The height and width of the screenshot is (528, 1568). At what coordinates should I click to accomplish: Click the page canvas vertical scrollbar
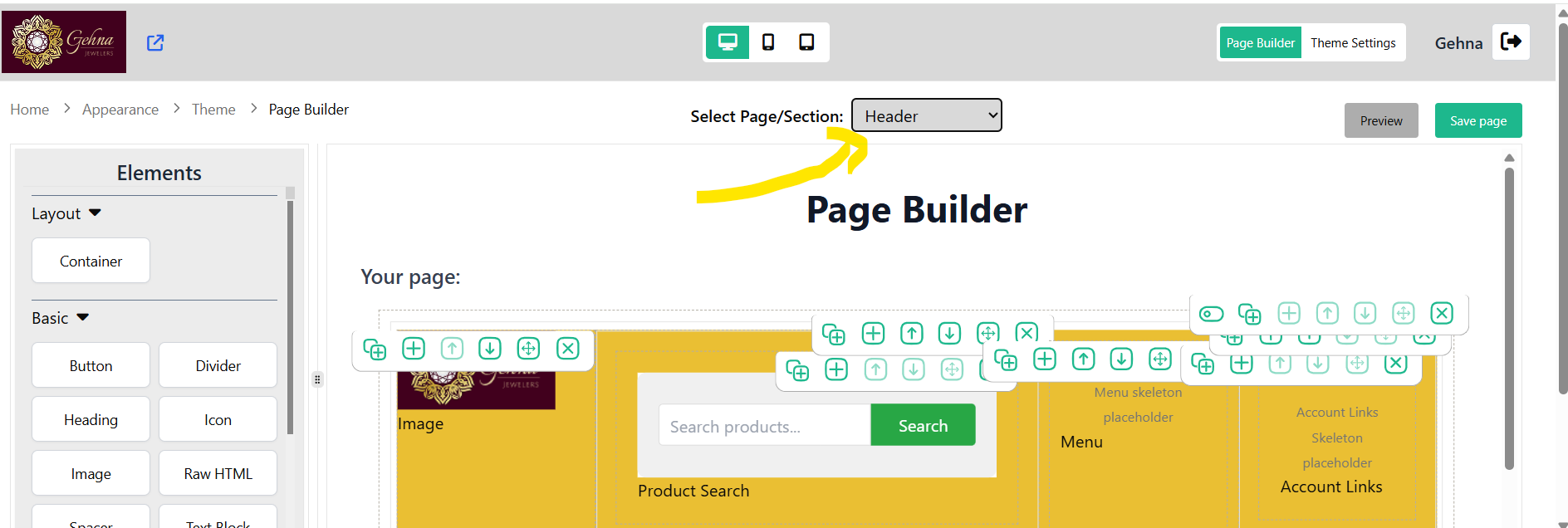(x=1509, y=318)
